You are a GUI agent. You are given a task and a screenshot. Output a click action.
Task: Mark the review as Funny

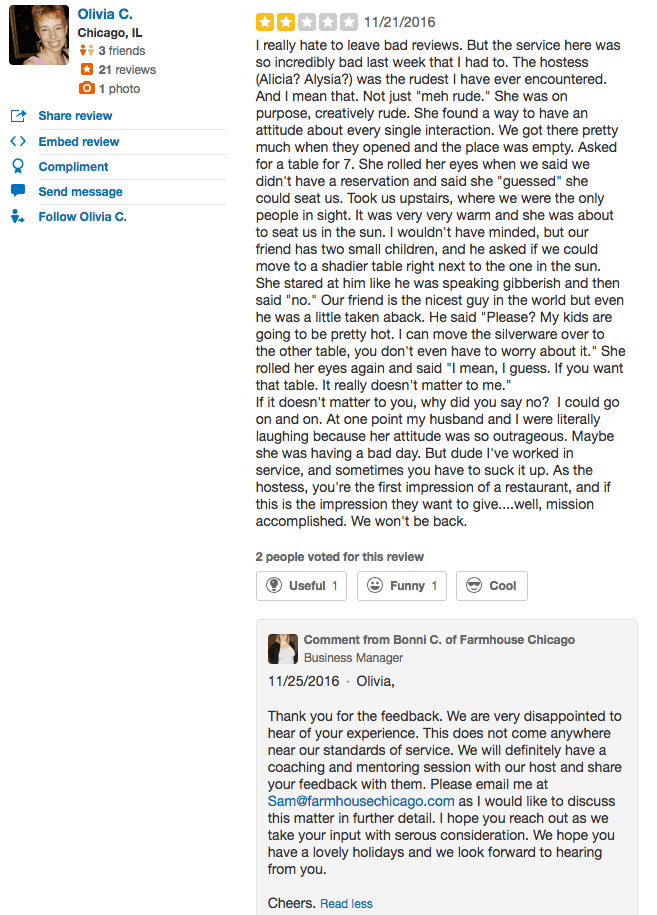[401, 586]
